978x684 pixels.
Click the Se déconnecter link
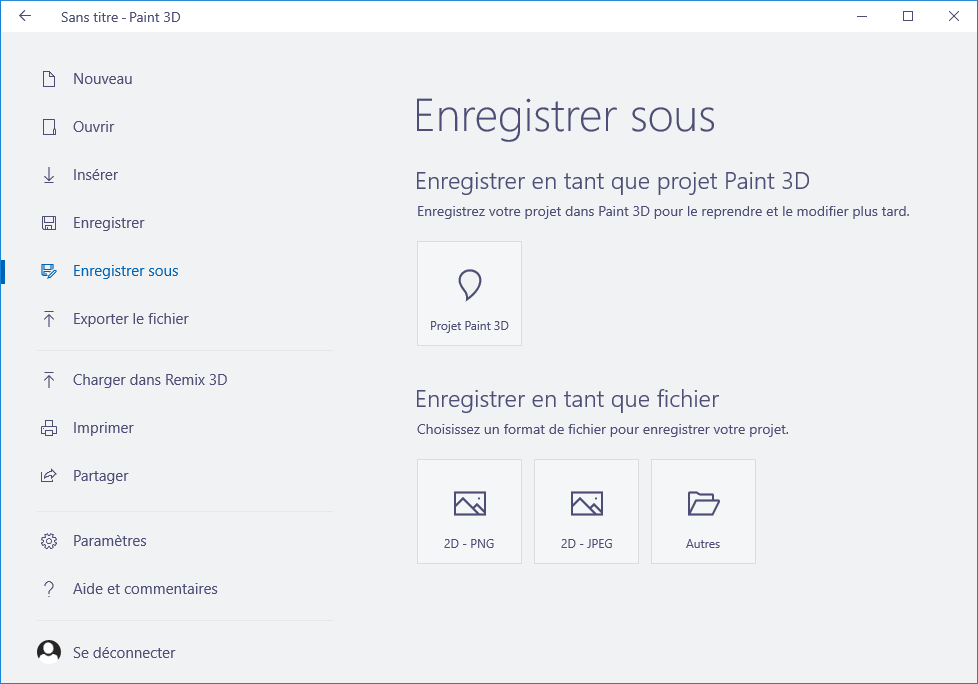[x=124, y=653]
